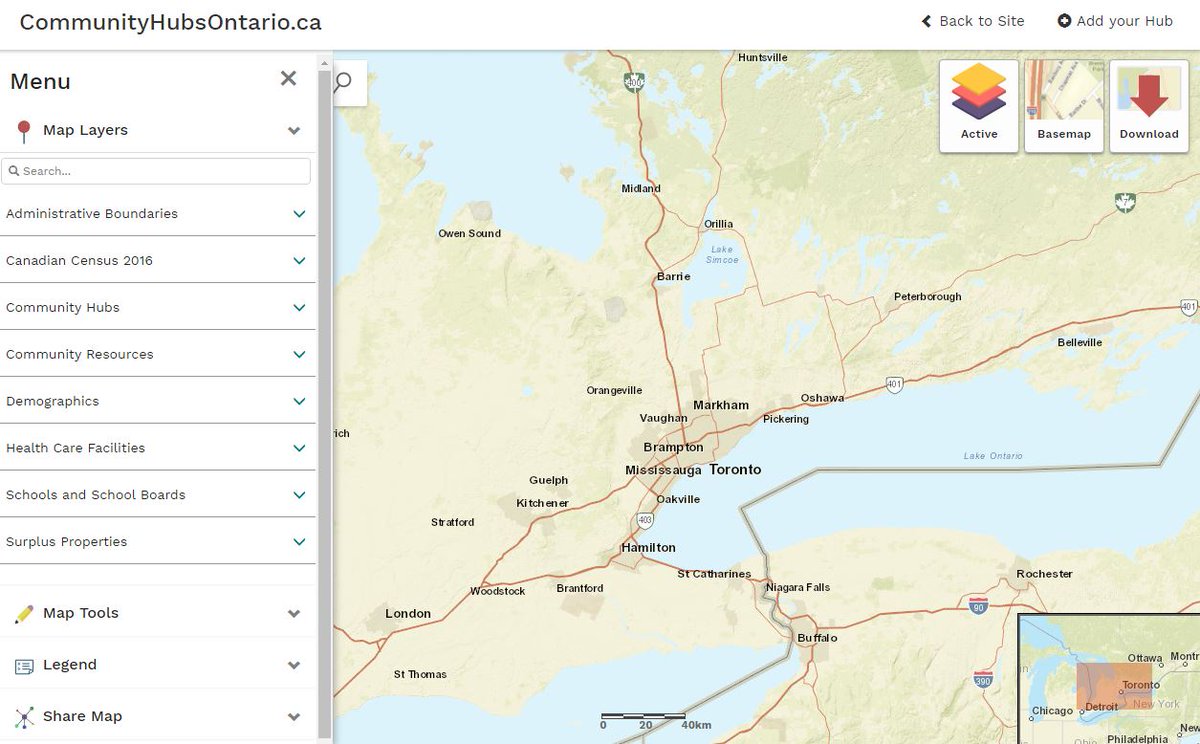Open the map search magnifier
Viewport: 1200px width, 744px height.
343,82
